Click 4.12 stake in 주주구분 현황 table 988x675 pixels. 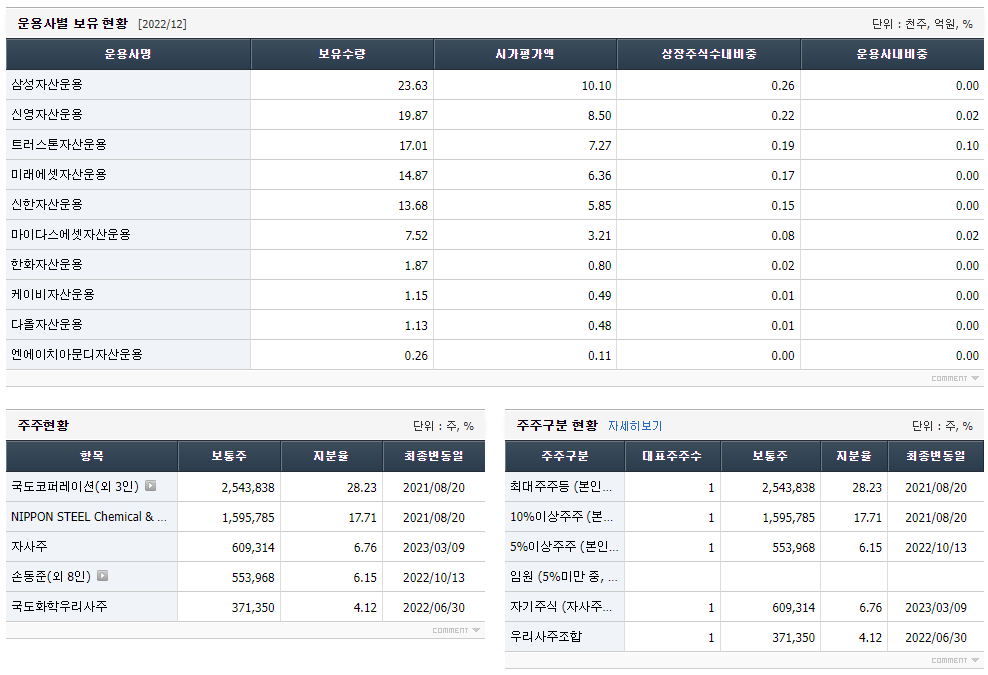tap(870, 638)
